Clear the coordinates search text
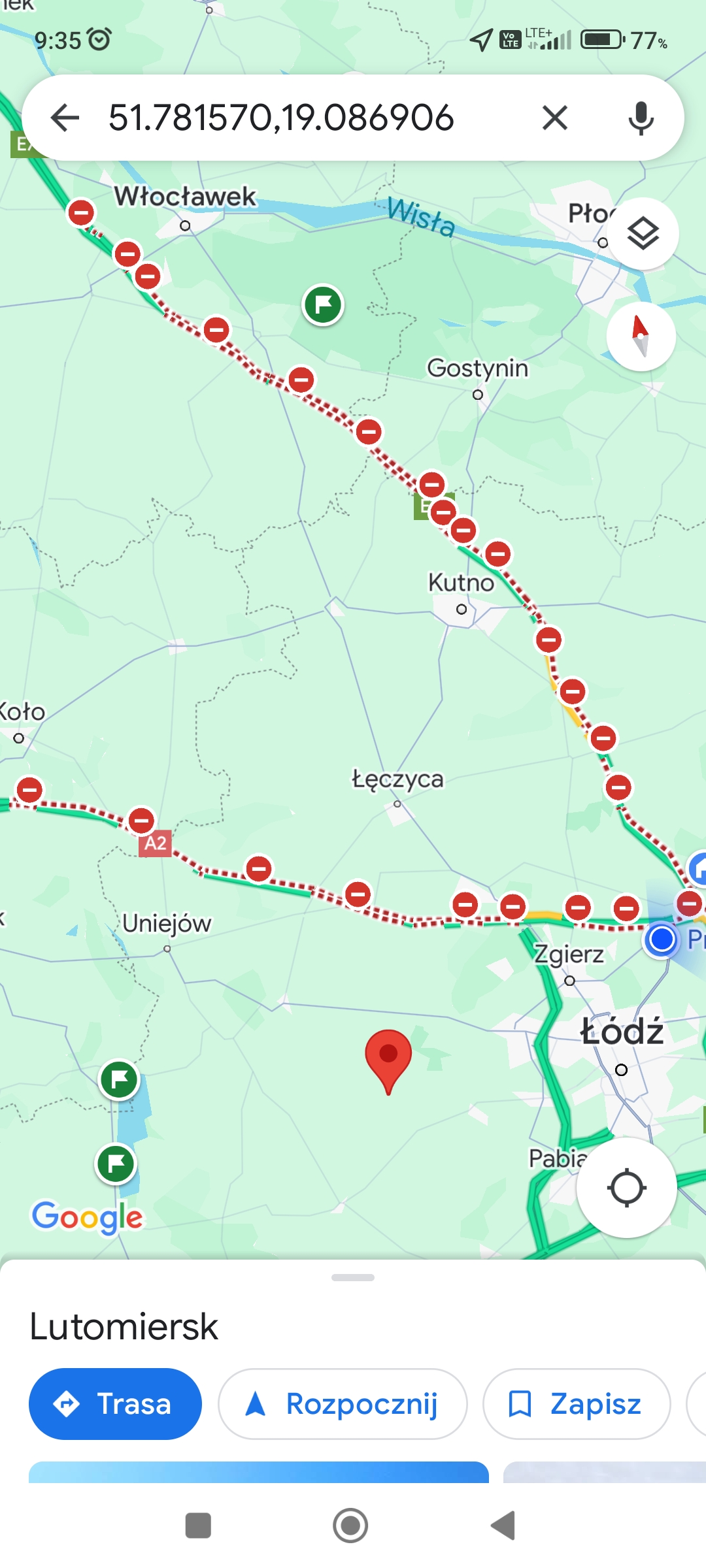 555,118
